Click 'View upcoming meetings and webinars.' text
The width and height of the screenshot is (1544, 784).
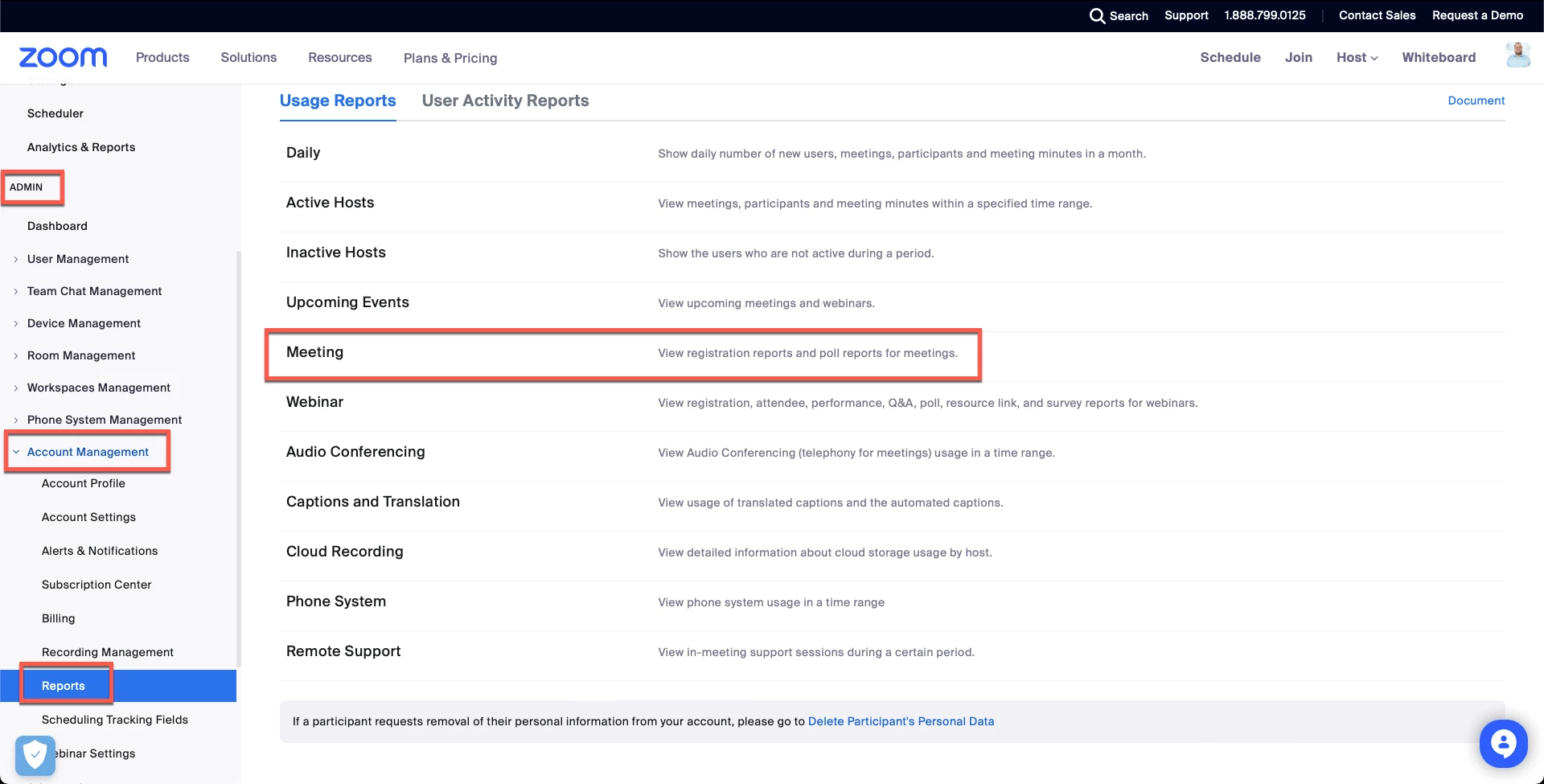(766, 303)
